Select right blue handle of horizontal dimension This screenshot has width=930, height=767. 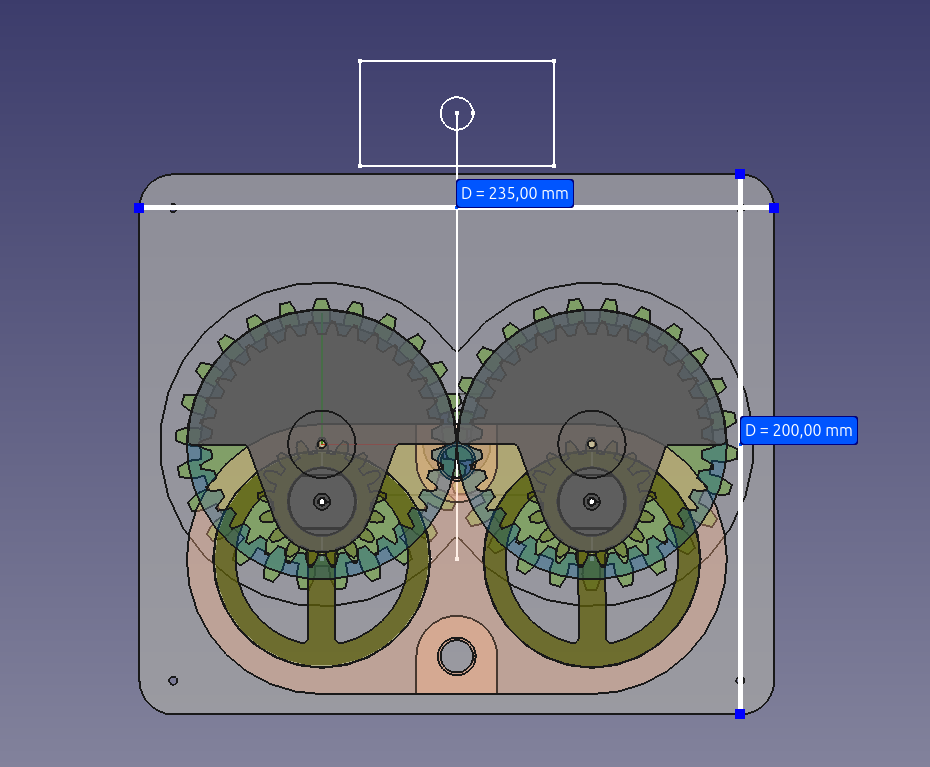tap(774, 208)
